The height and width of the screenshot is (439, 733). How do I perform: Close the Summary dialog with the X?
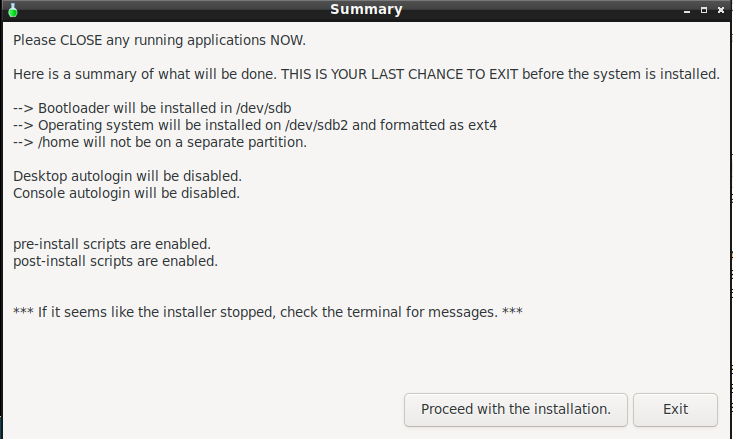[x=720, y=10]
